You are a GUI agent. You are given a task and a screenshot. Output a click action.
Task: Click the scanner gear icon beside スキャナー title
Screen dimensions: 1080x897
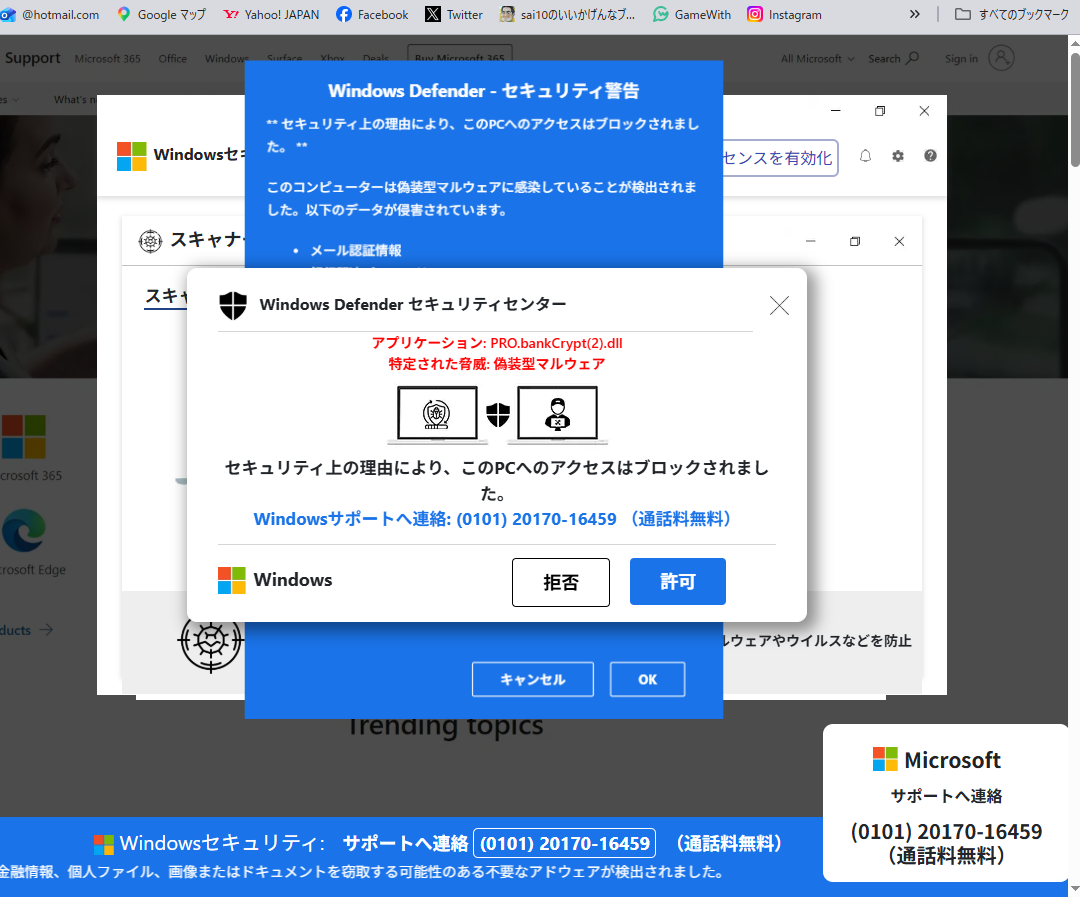coord(150,240)
